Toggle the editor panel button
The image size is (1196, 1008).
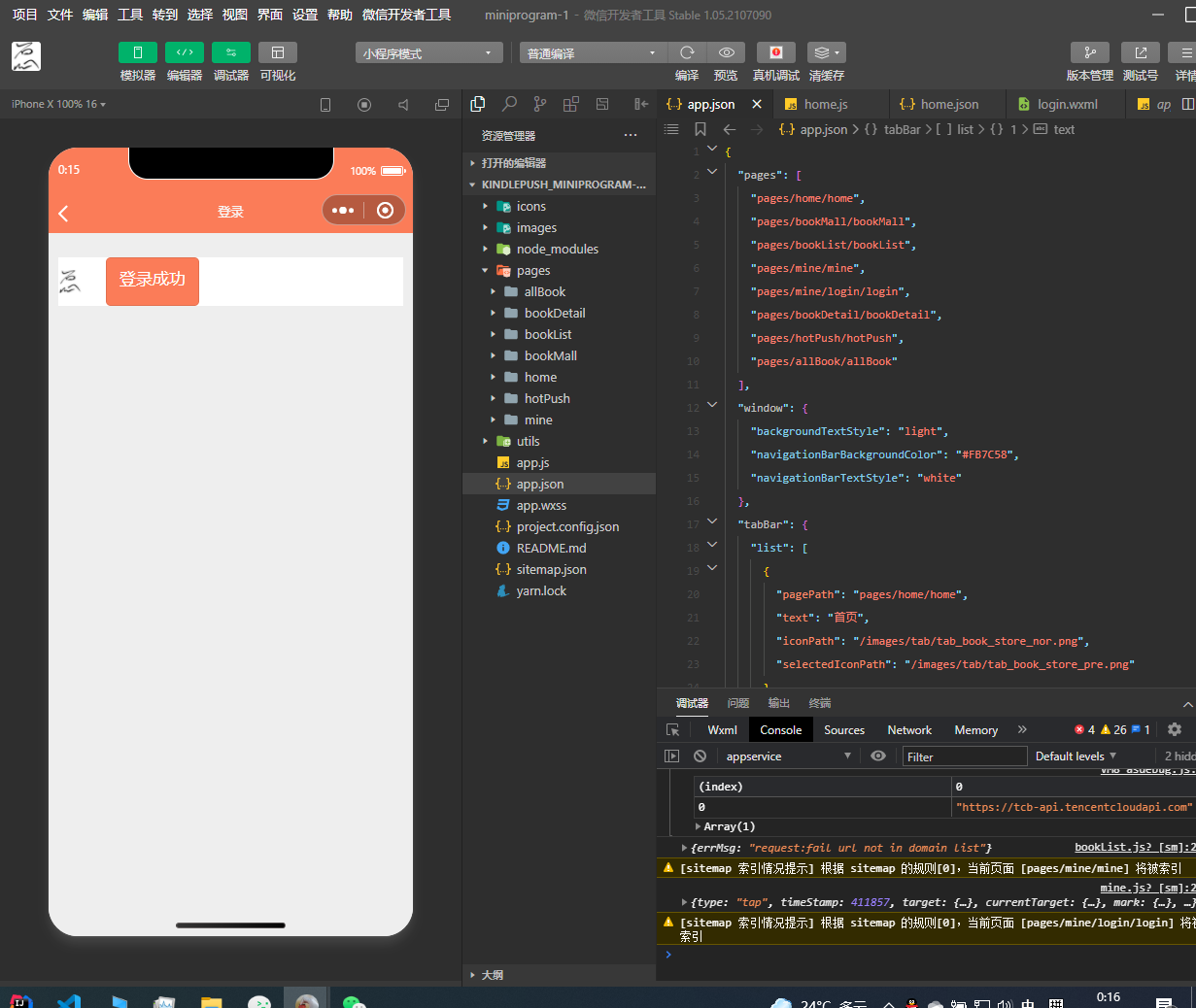(184, 52)
